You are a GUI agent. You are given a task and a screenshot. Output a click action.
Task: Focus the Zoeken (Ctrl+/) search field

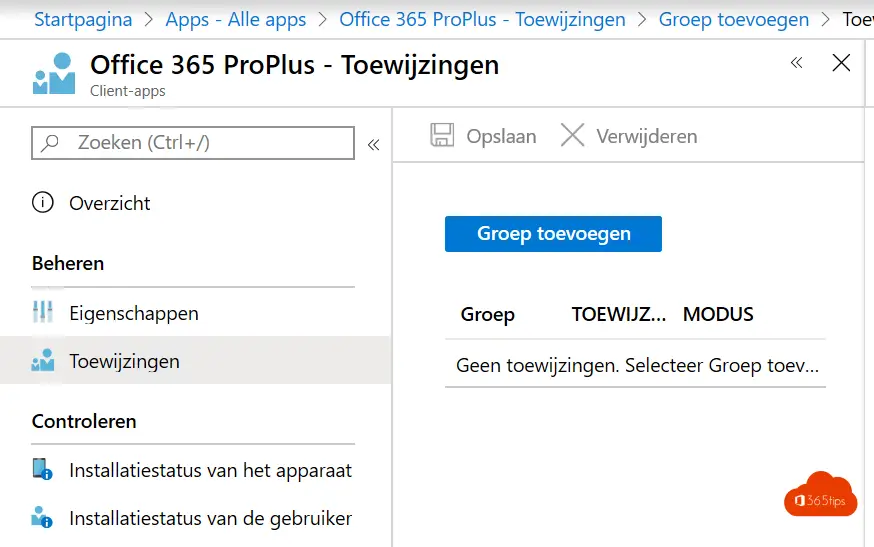click(x=193, y=143)
